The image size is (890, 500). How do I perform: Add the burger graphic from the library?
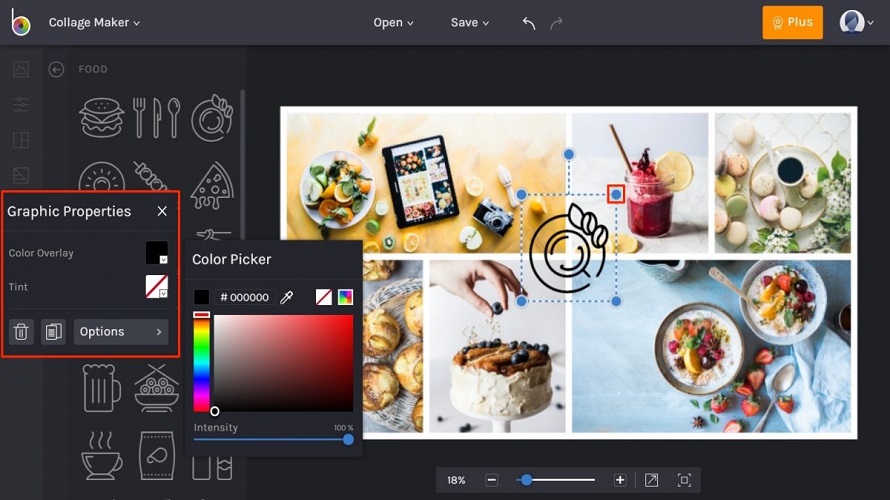coord(101,117)
